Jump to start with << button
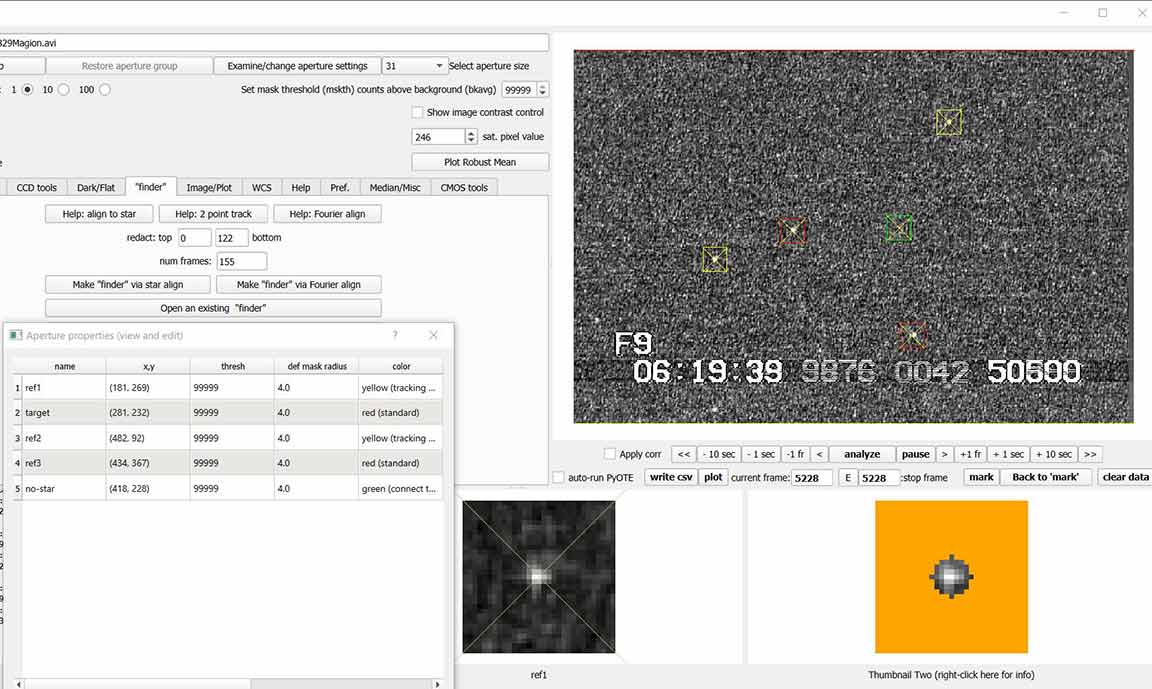Screen dimensions: 1152x689 click(x=684, y=454)
